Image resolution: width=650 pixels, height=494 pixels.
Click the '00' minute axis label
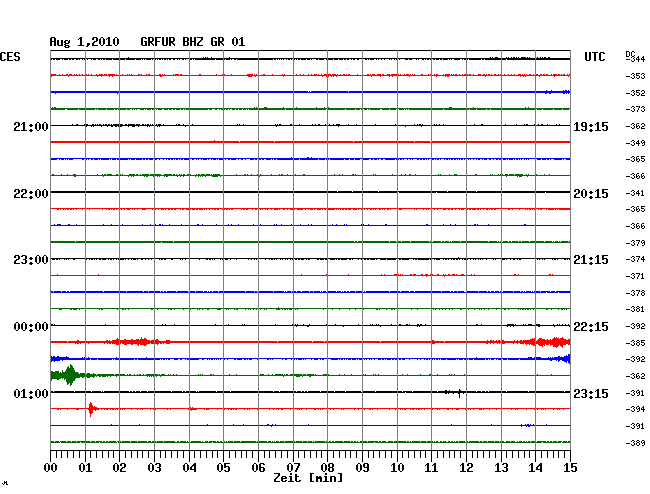[x=51, y=468]
